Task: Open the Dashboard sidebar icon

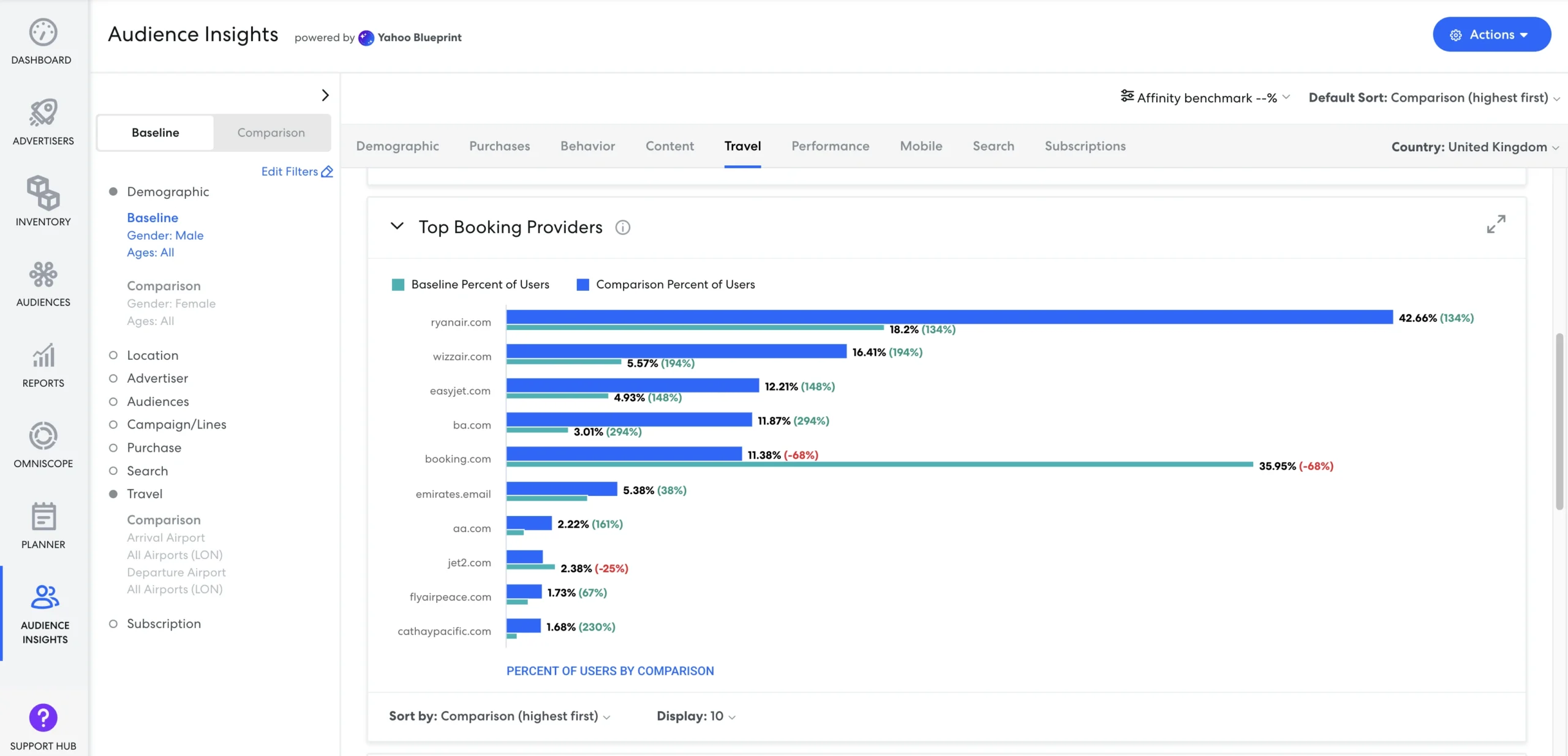Action: (x=43, y=32)
